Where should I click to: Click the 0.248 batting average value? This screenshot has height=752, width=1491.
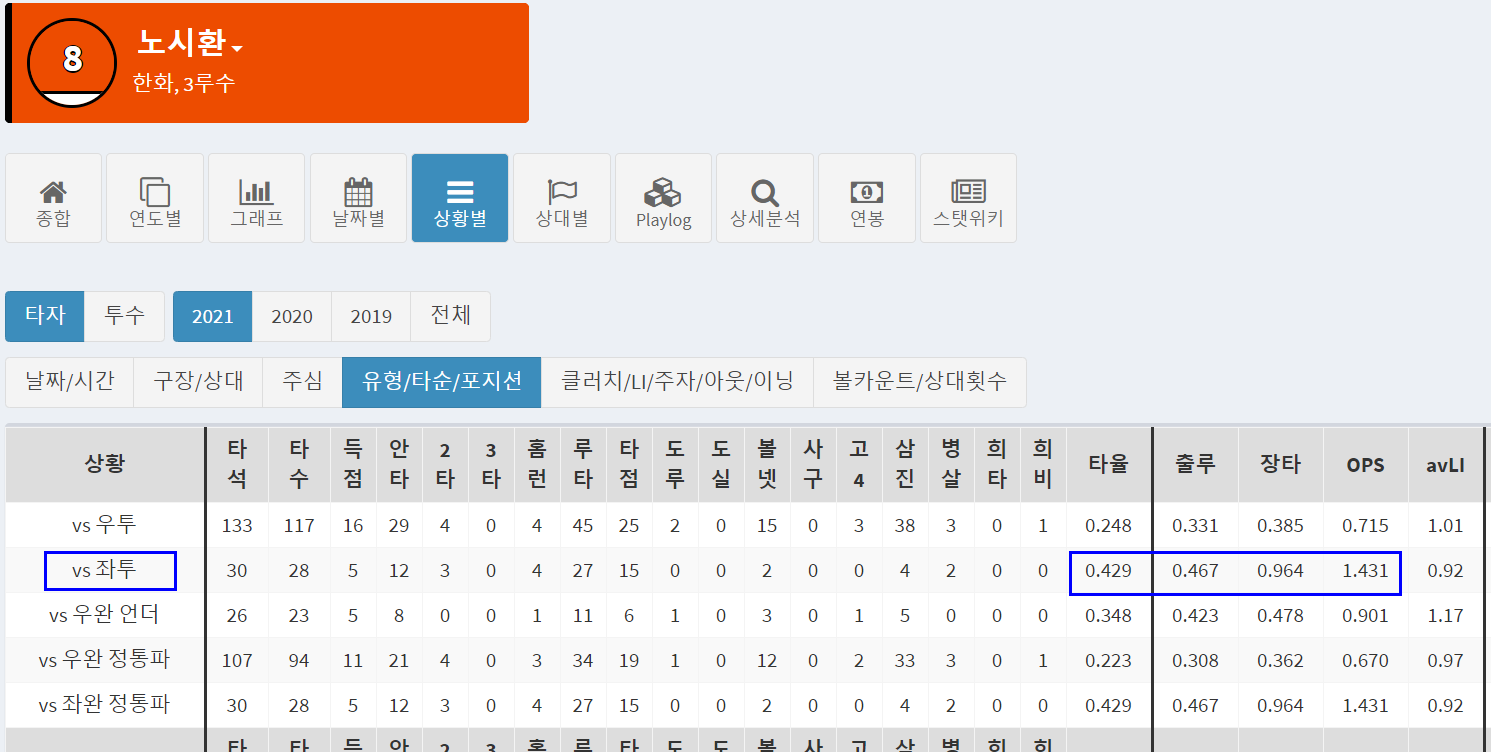1108,525
